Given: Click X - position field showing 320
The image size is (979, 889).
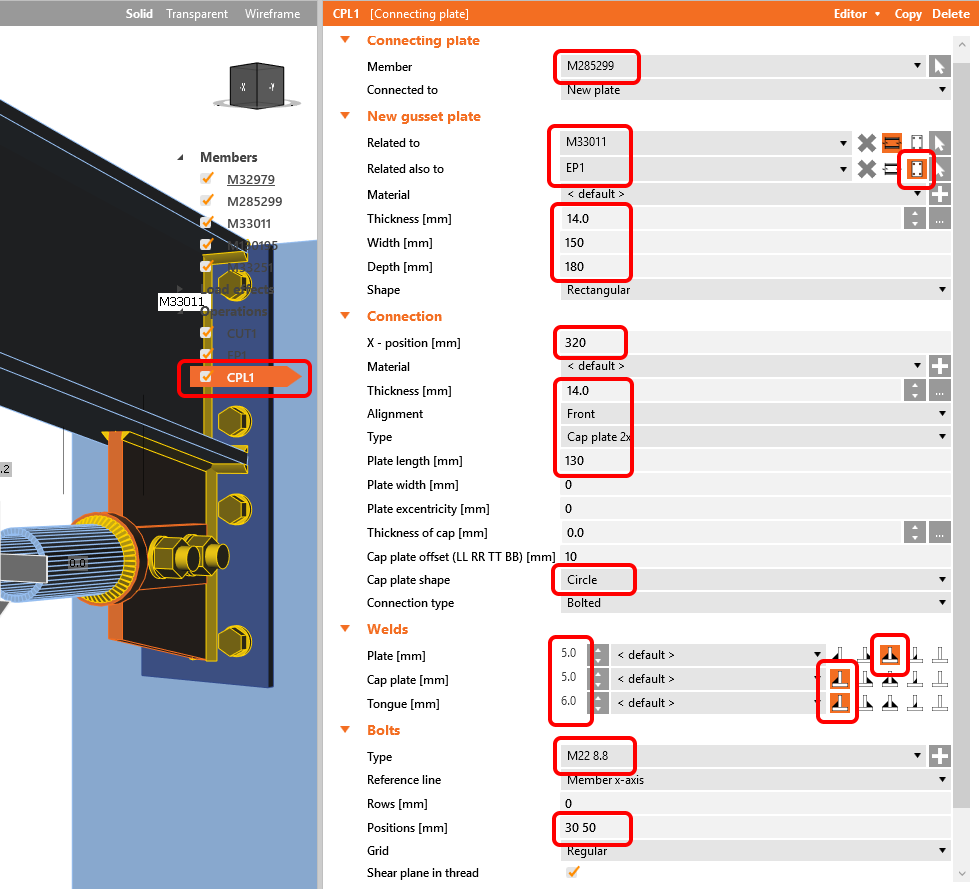Looking at the screenshot, I should point(755,342).
